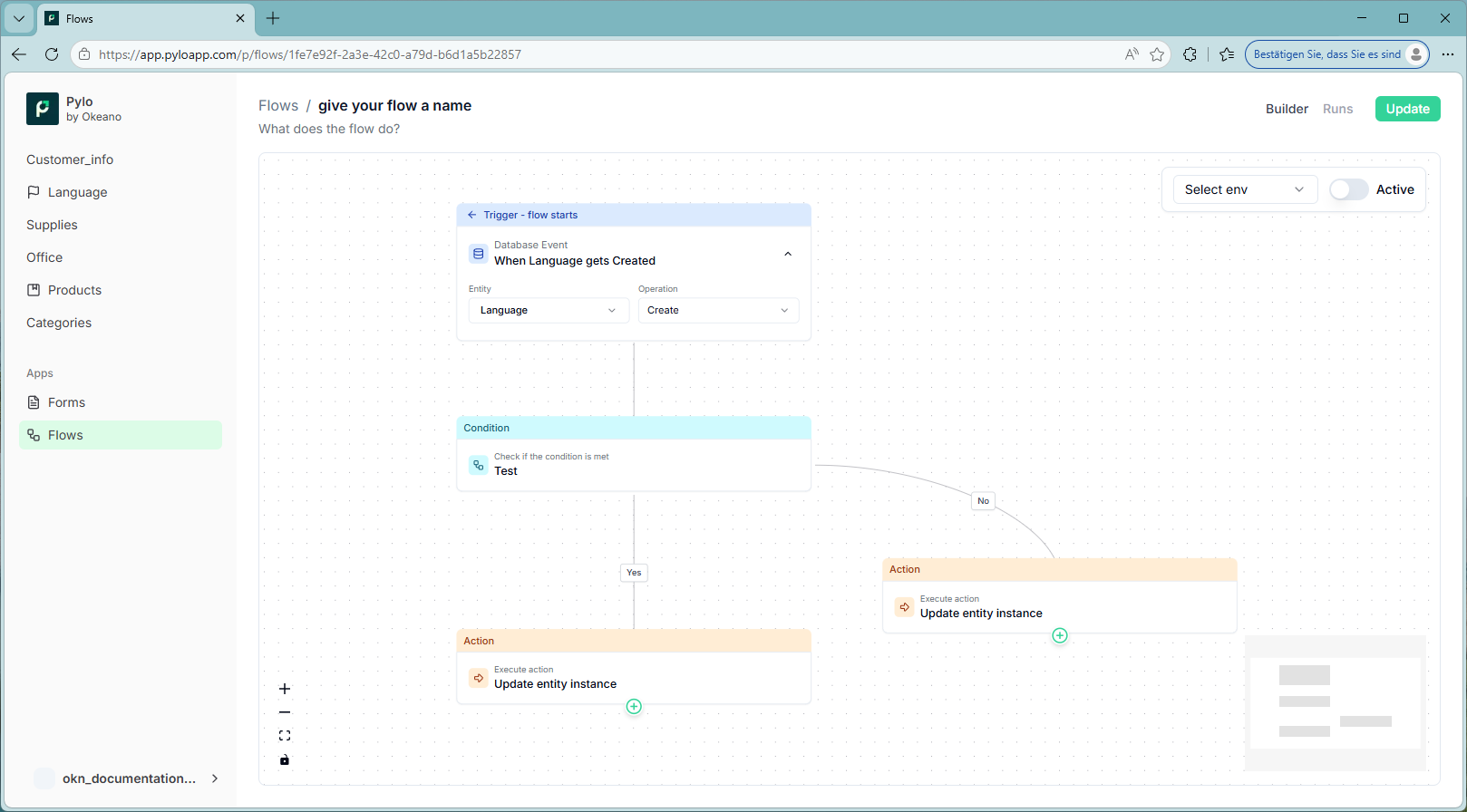Switch the Active toggle on
1467x812 pixels.
(1348, 189)
